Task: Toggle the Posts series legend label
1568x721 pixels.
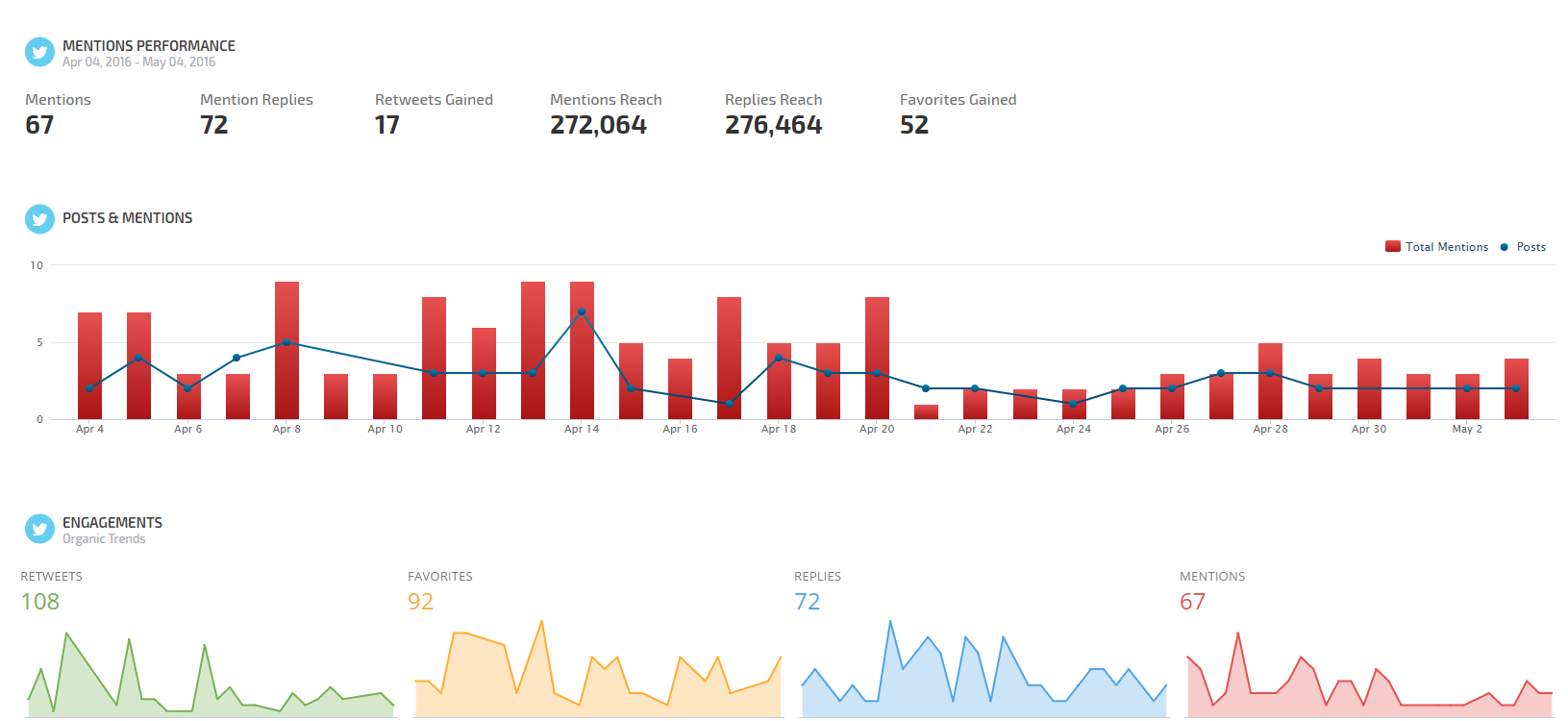Action: point(1531,247)
